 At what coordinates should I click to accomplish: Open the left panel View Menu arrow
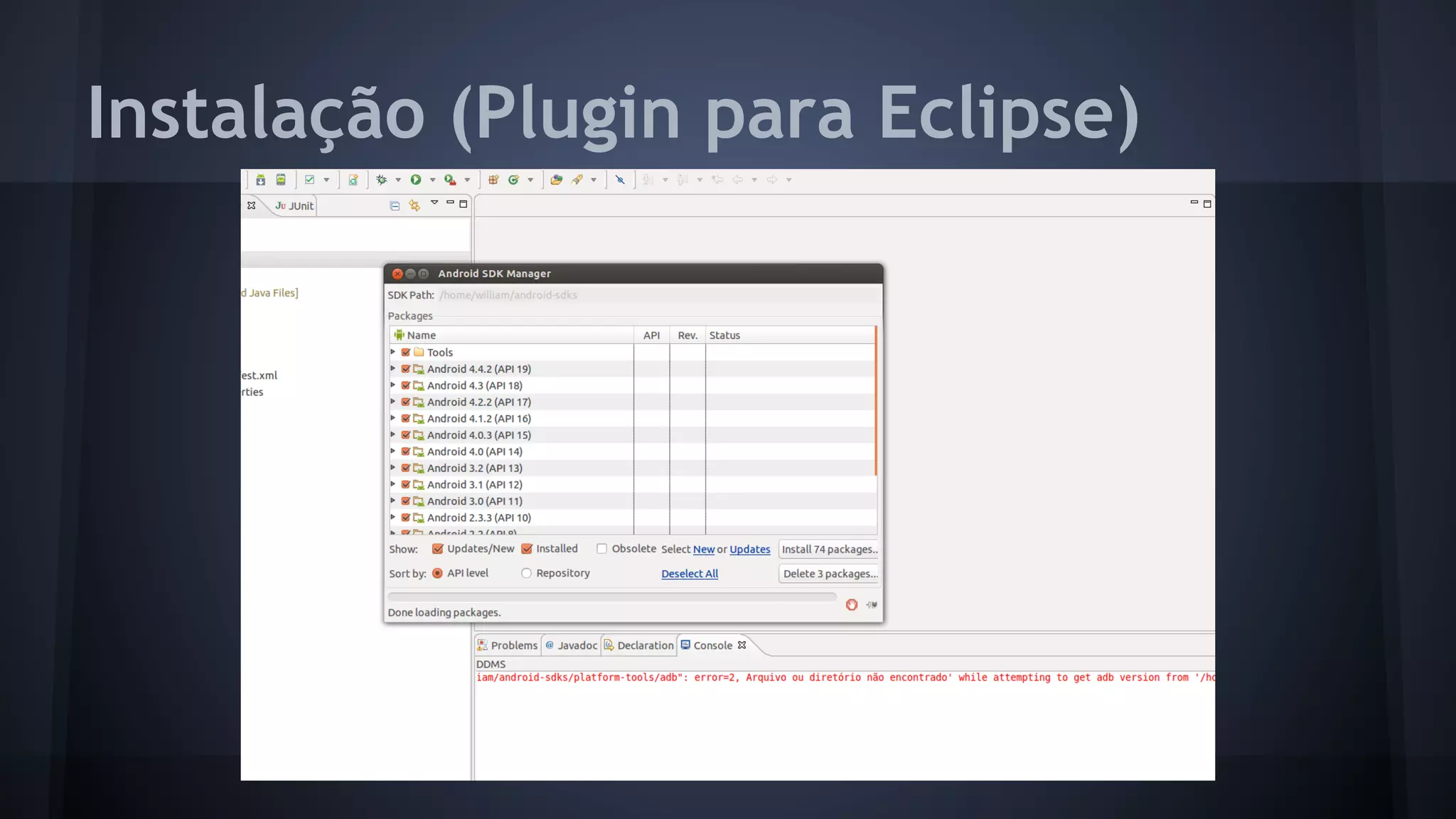[x=434, y=203]
